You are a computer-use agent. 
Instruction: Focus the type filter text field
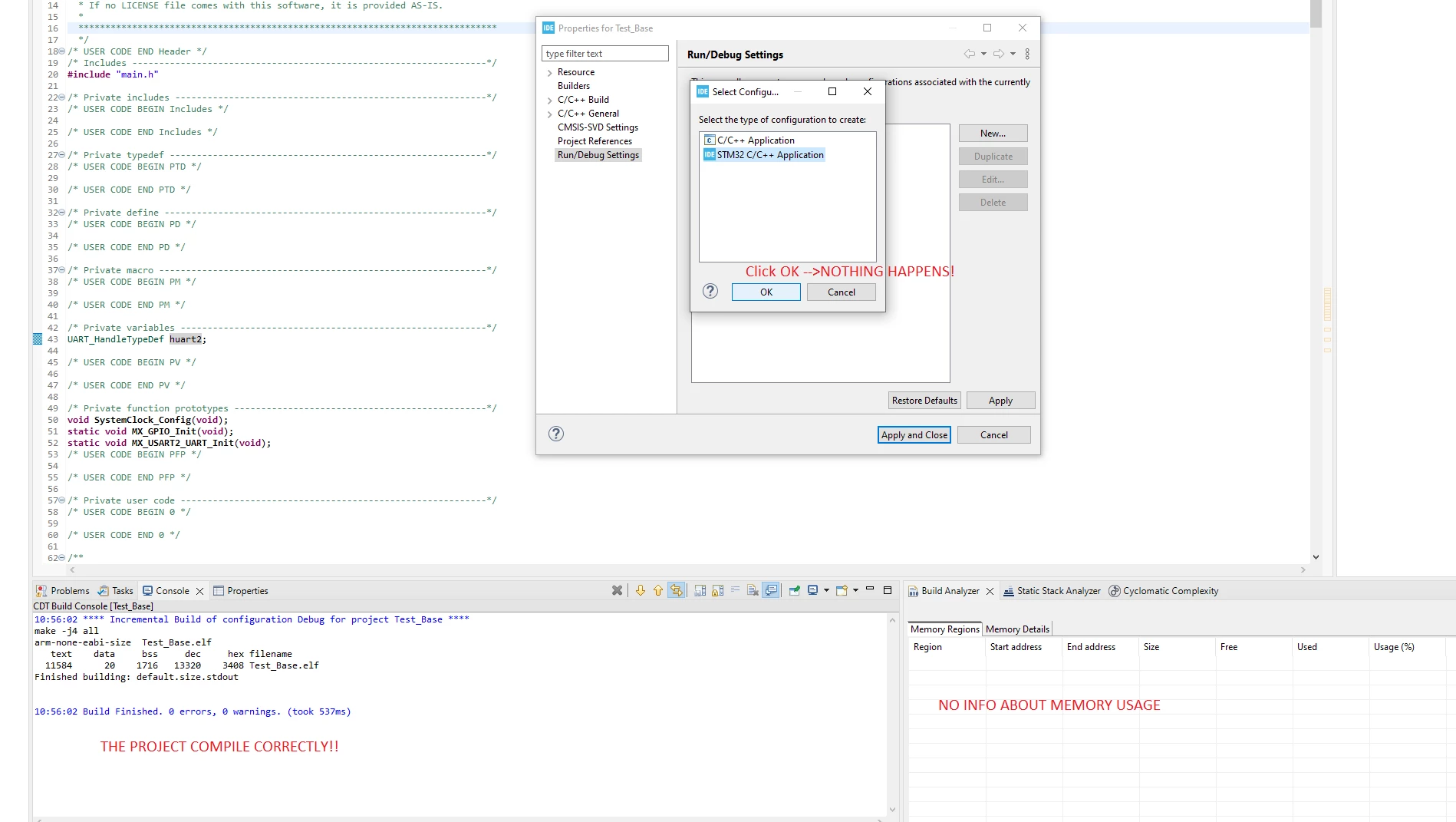pos(605,54)
